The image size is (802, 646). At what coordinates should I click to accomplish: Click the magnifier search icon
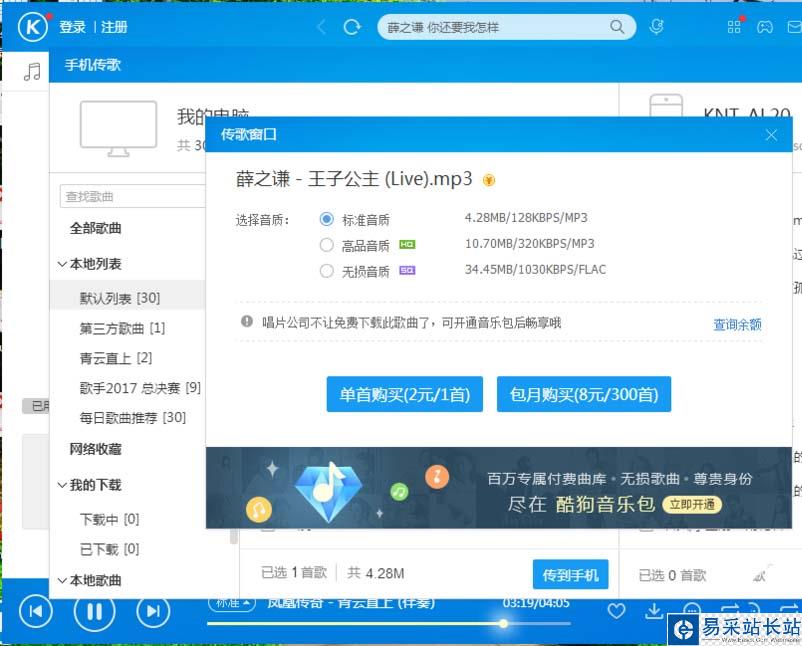click(x=617, y=27)
